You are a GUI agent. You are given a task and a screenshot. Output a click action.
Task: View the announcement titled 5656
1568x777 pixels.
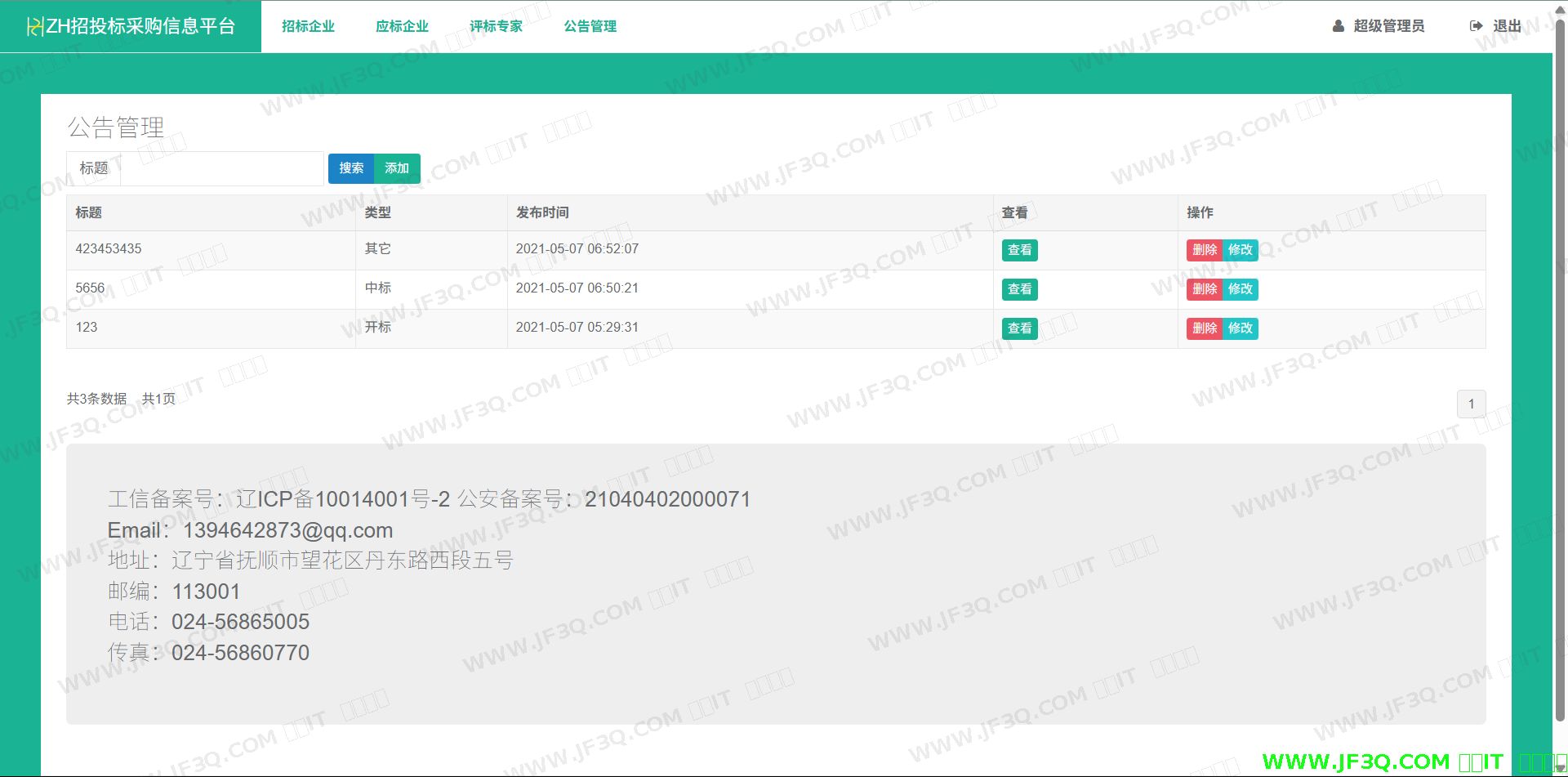coord(1019,289)
